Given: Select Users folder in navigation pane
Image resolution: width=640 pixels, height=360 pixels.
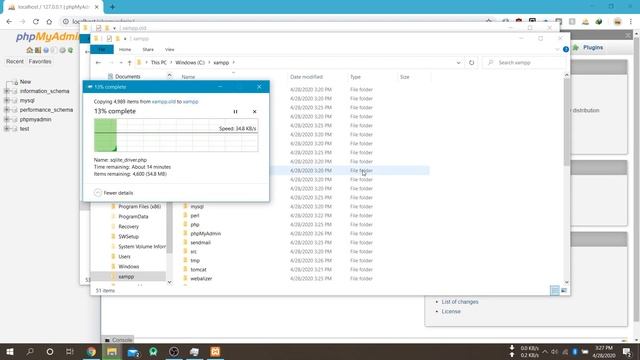Looking at the screenshot, I should point(124,256).
